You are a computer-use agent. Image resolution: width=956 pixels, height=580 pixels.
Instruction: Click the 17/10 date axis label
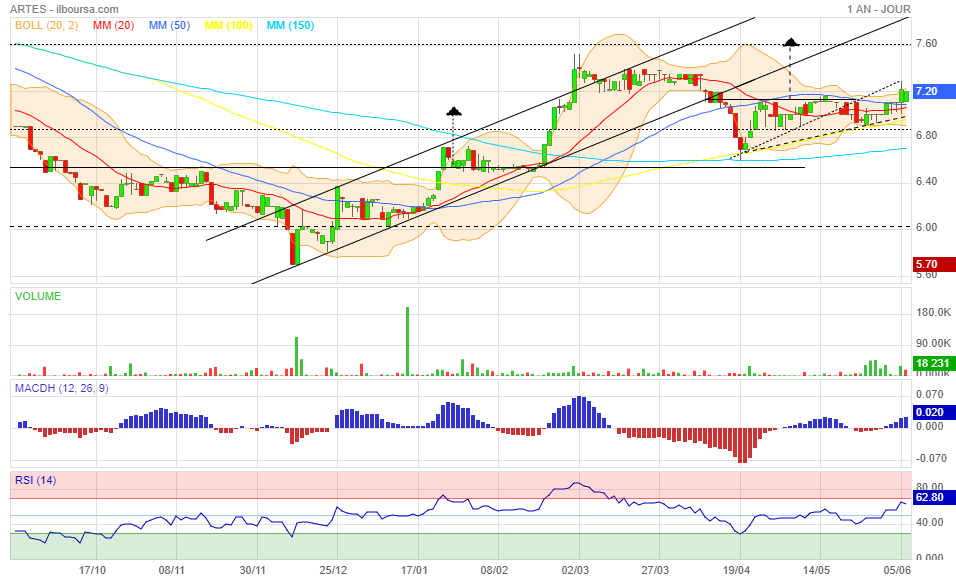point(93,570)
